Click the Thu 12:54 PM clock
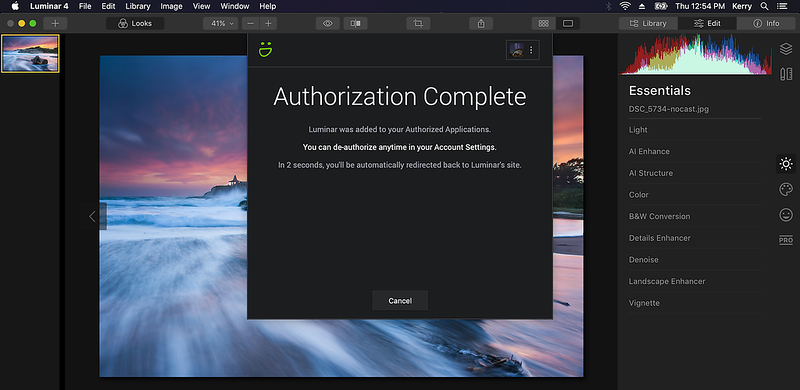The width and height of the screenshot is (800, 390). pos(700,6)
